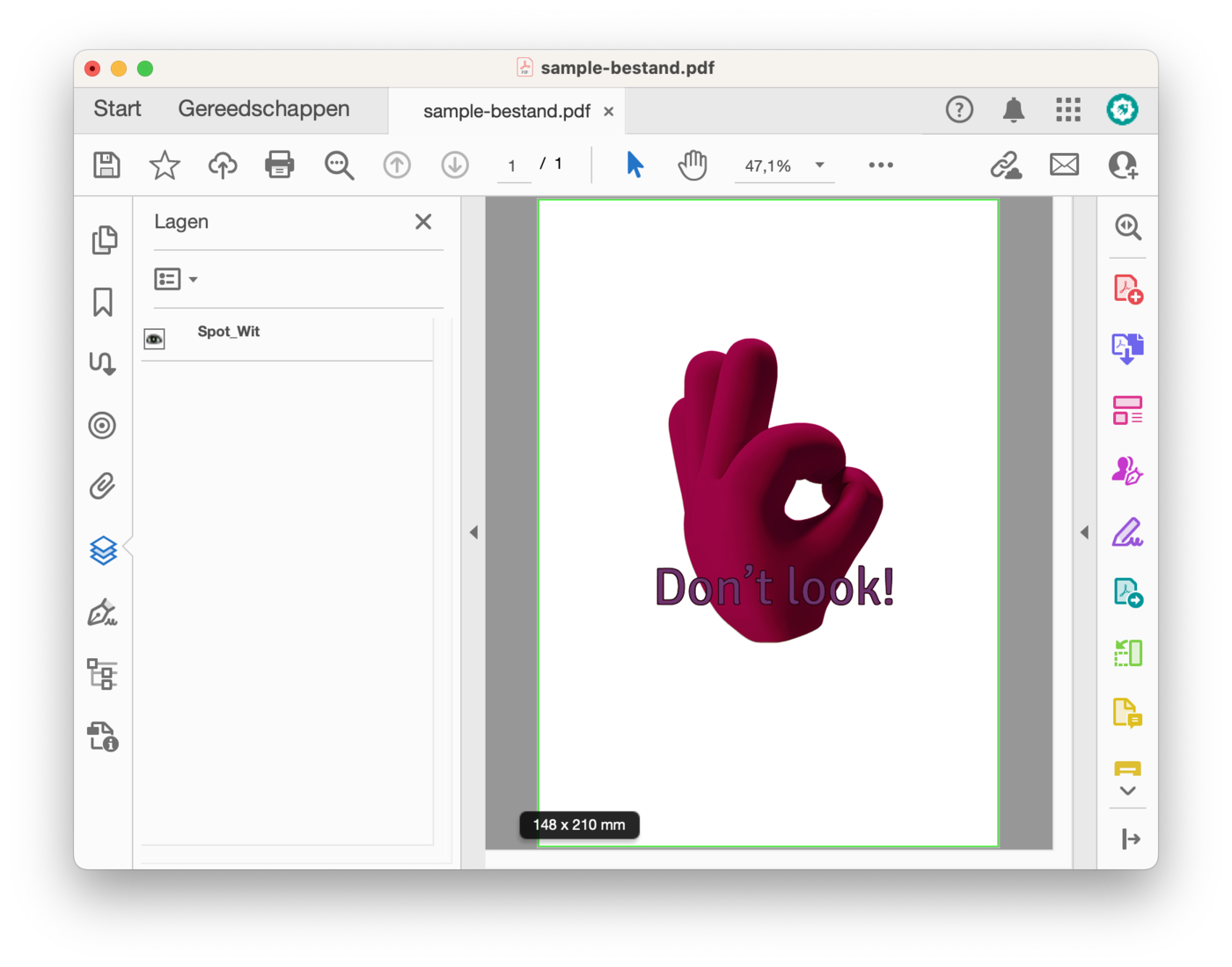The width and height of the screenshot is (1232, 967).
Task: Select the Spot_Wit layer name
Action: pyautogui.click(x=229, y=332)
